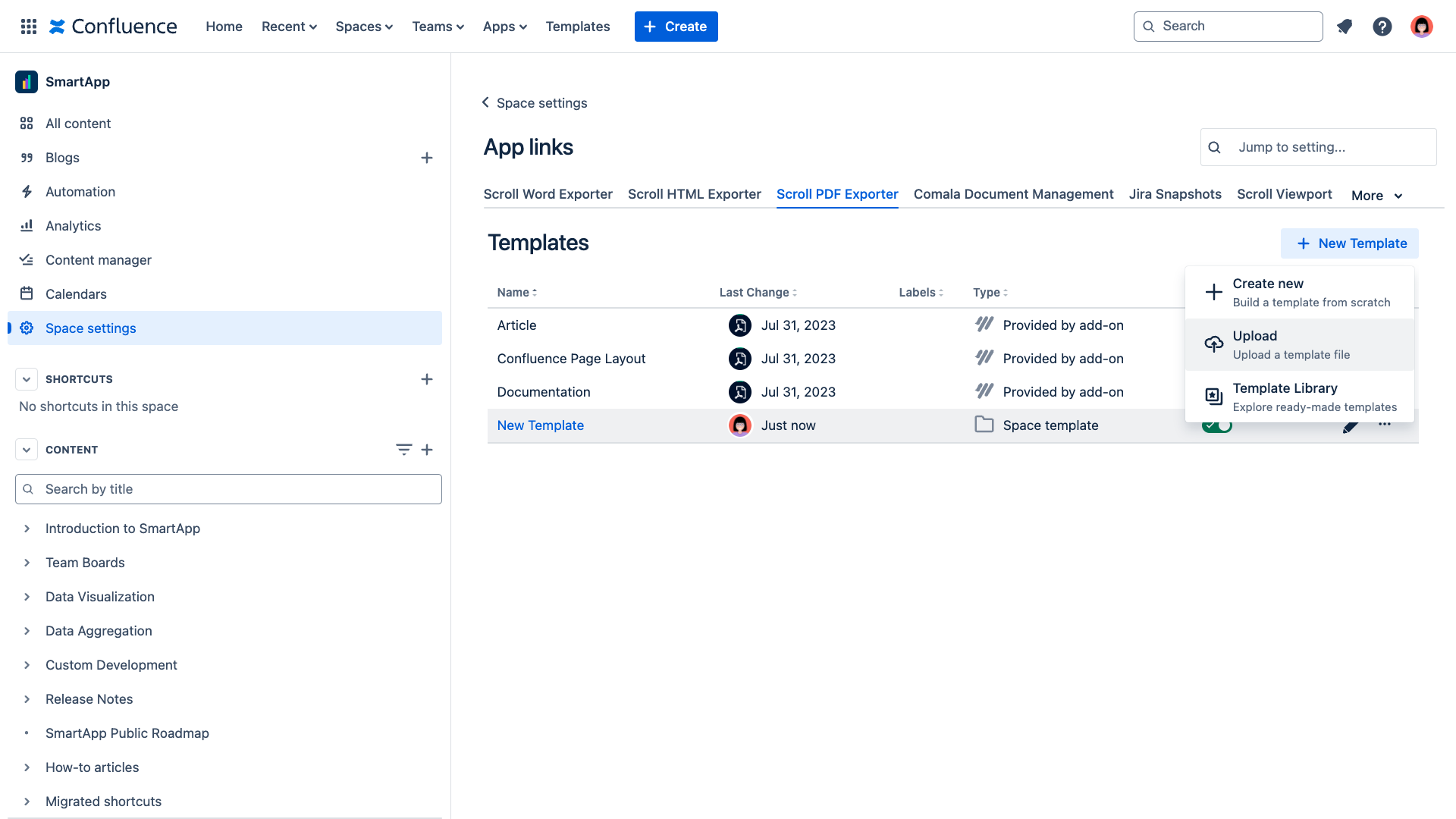1456x819 pixels.
Task: Click the filter icon in Content section
Action: pos(403,450)
